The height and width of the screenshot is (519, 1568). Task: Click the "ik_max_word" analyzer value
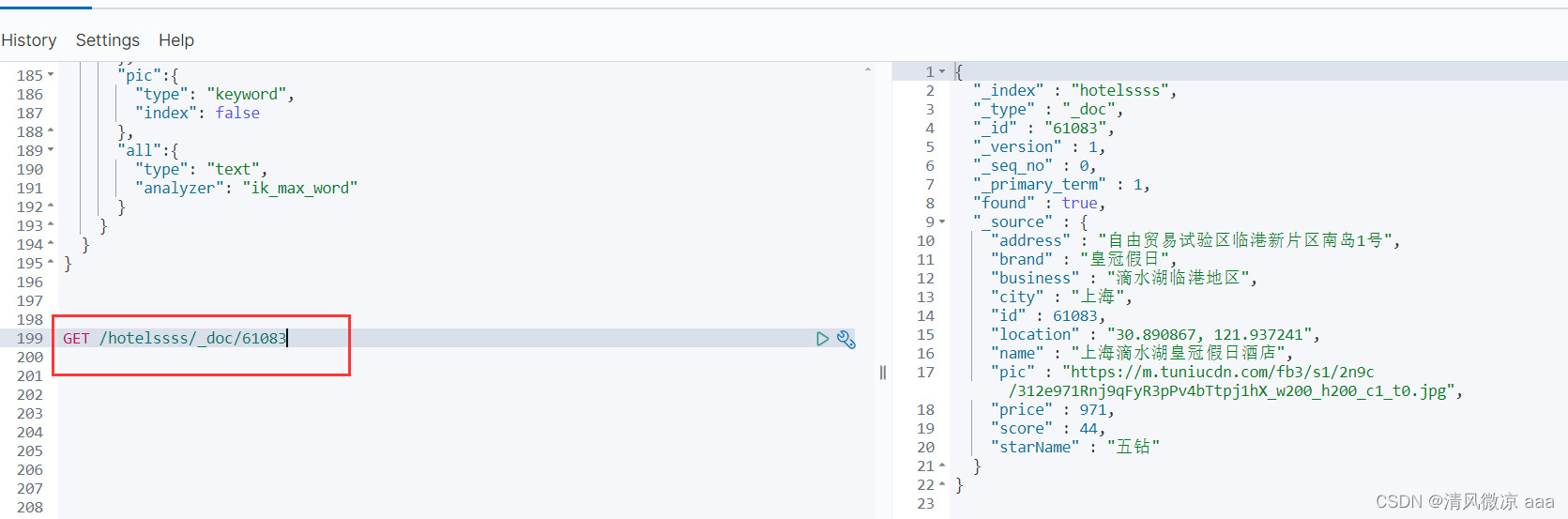(300, 188)
